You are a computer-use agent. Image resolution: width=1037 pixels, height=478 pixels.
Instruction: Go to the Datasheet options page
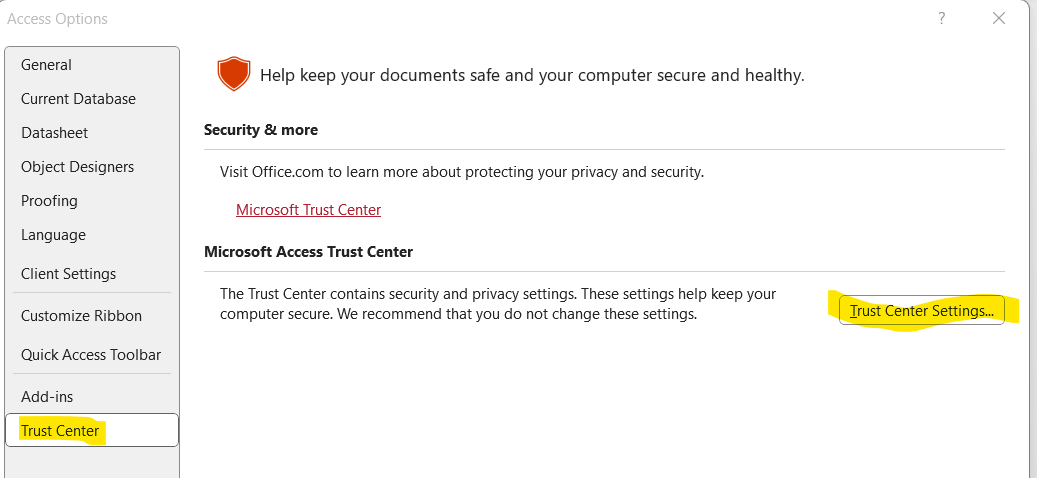(x=54, y=133)
